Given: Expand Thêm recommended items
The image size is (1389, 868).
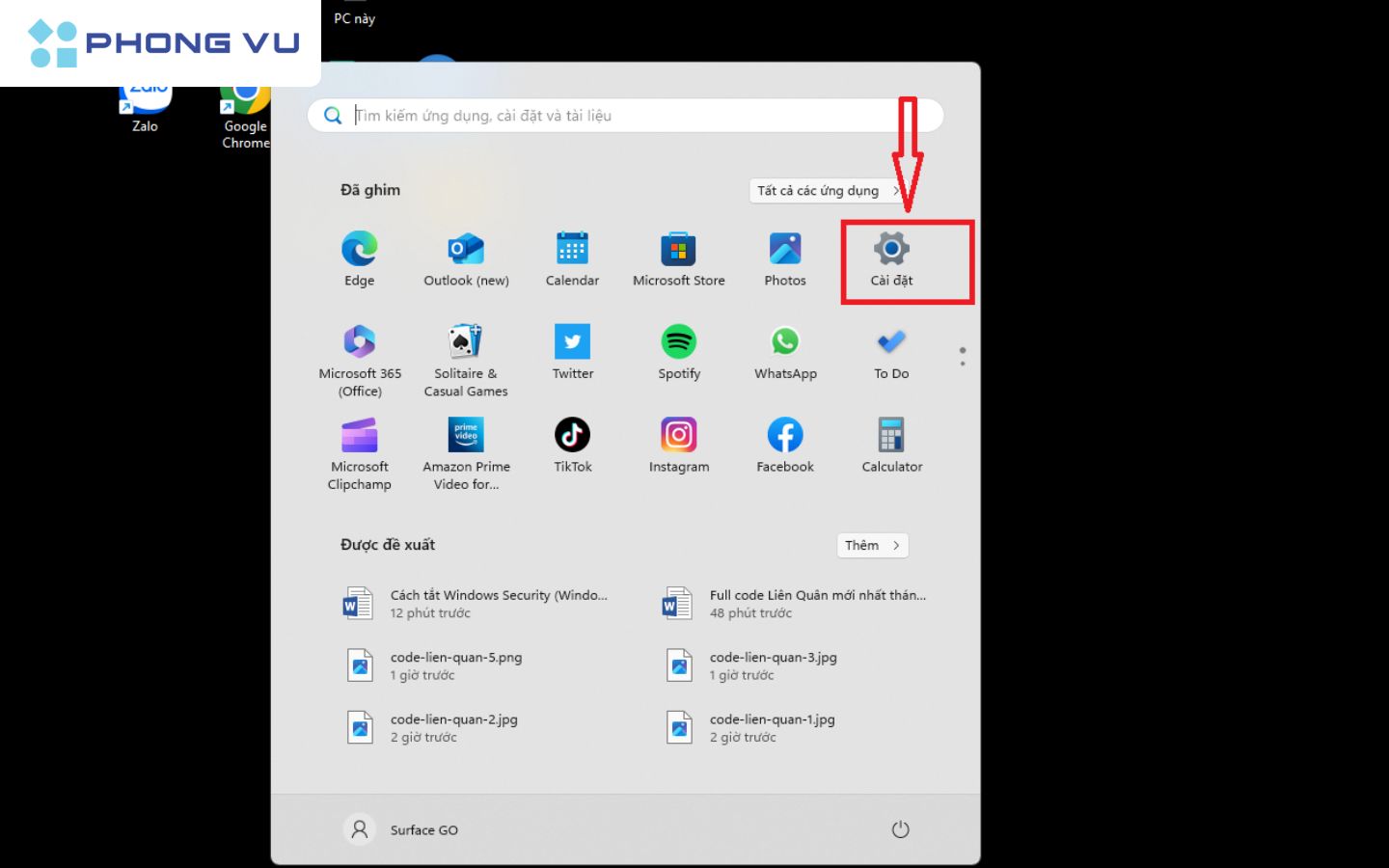Looking at the screenshot, I should 872,545.
